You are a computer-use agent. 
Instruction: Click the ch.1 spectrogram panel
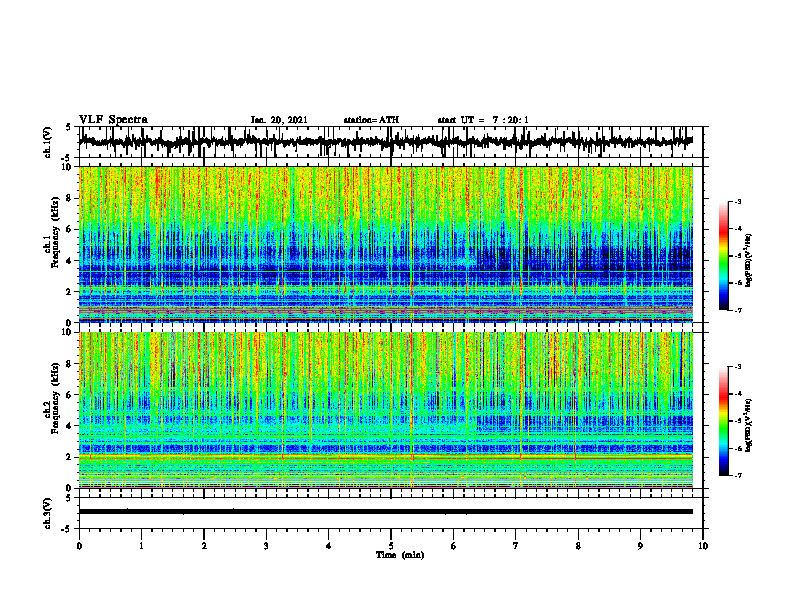point(386,244)
